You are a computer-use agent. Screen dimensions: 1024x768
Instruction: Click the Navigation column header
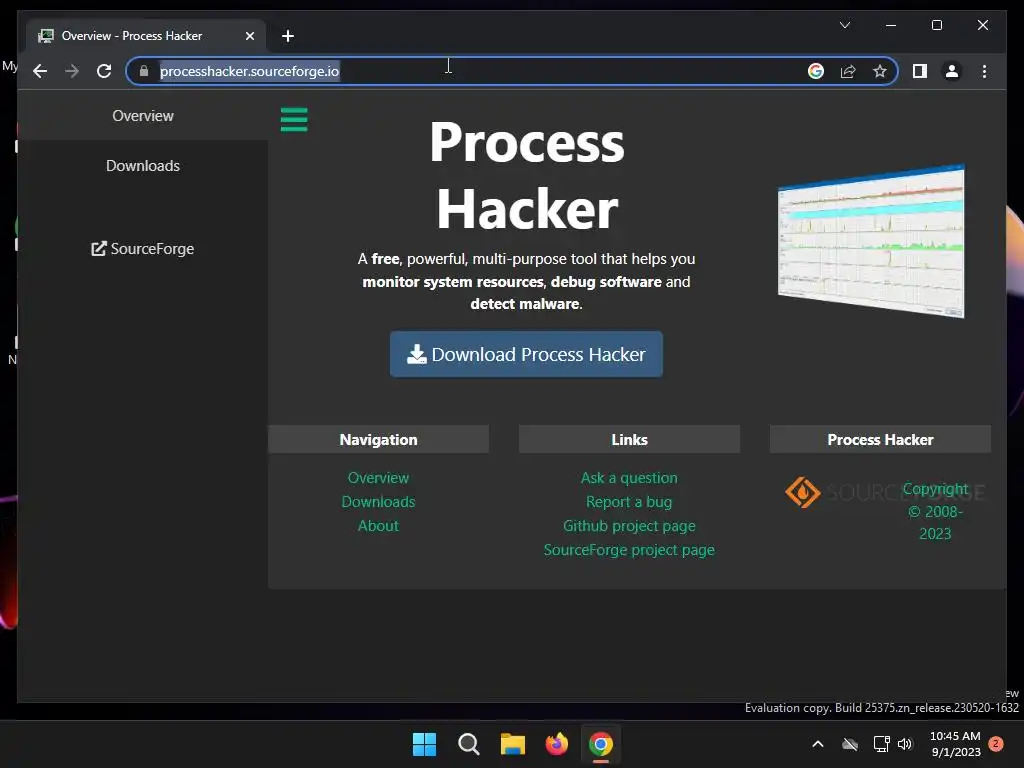point(378,440)
